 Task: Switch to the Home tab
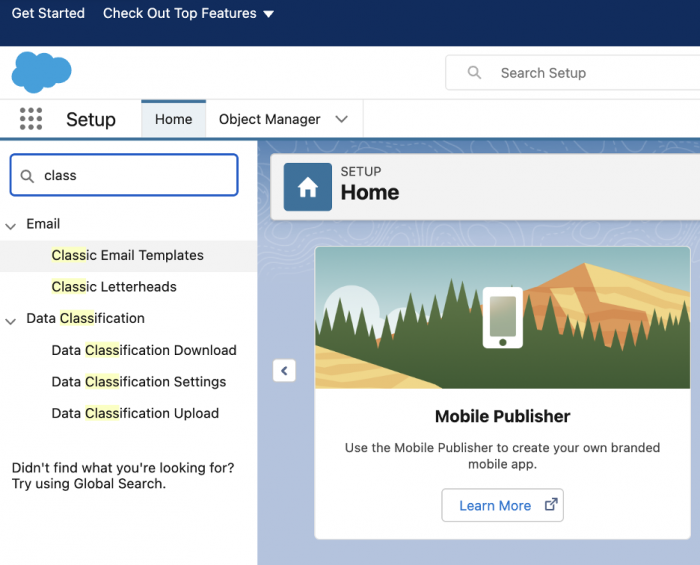coord(173,119)
